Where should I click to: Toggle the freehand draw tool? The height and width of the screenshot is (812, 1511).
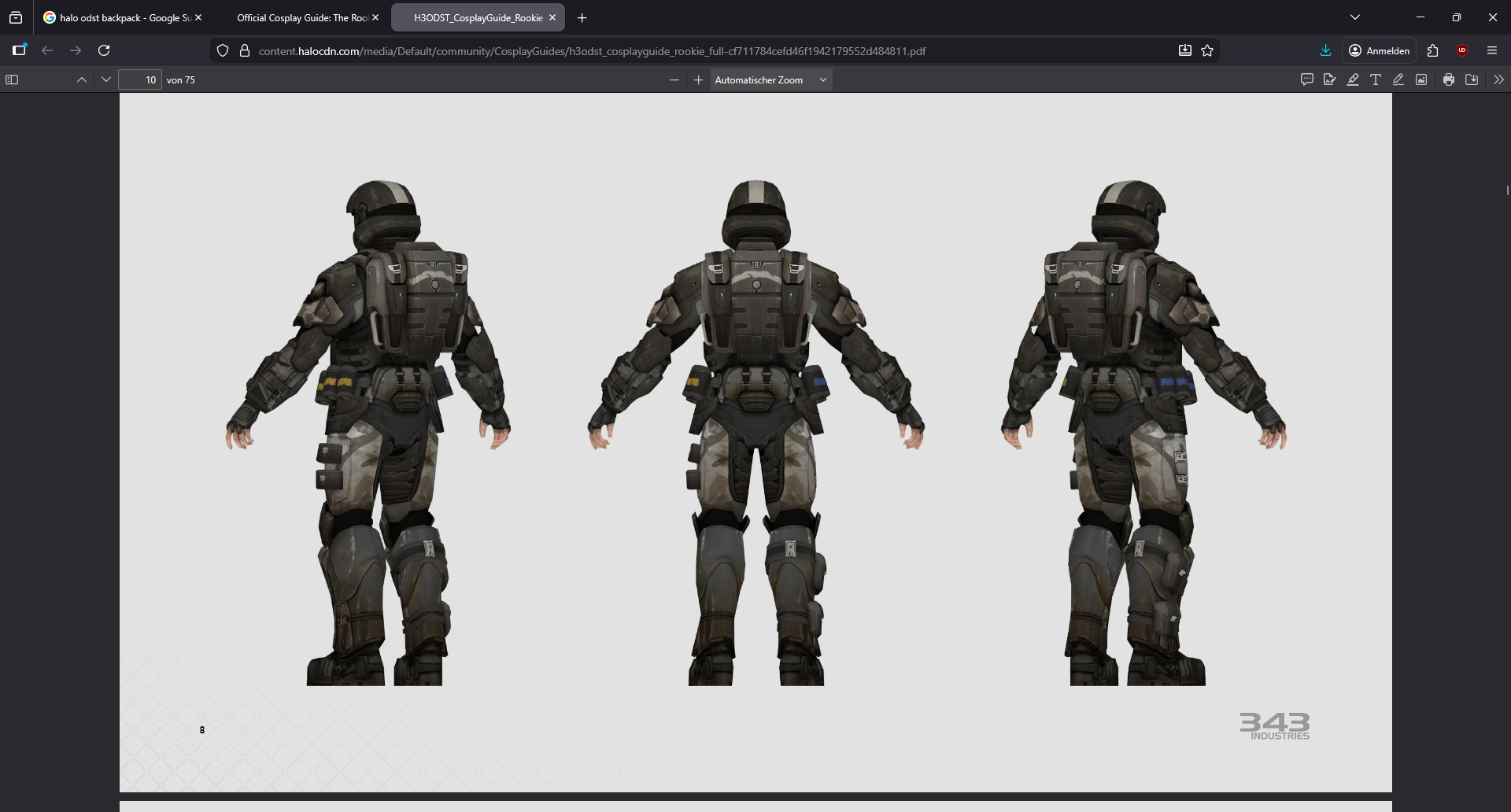1398,79
